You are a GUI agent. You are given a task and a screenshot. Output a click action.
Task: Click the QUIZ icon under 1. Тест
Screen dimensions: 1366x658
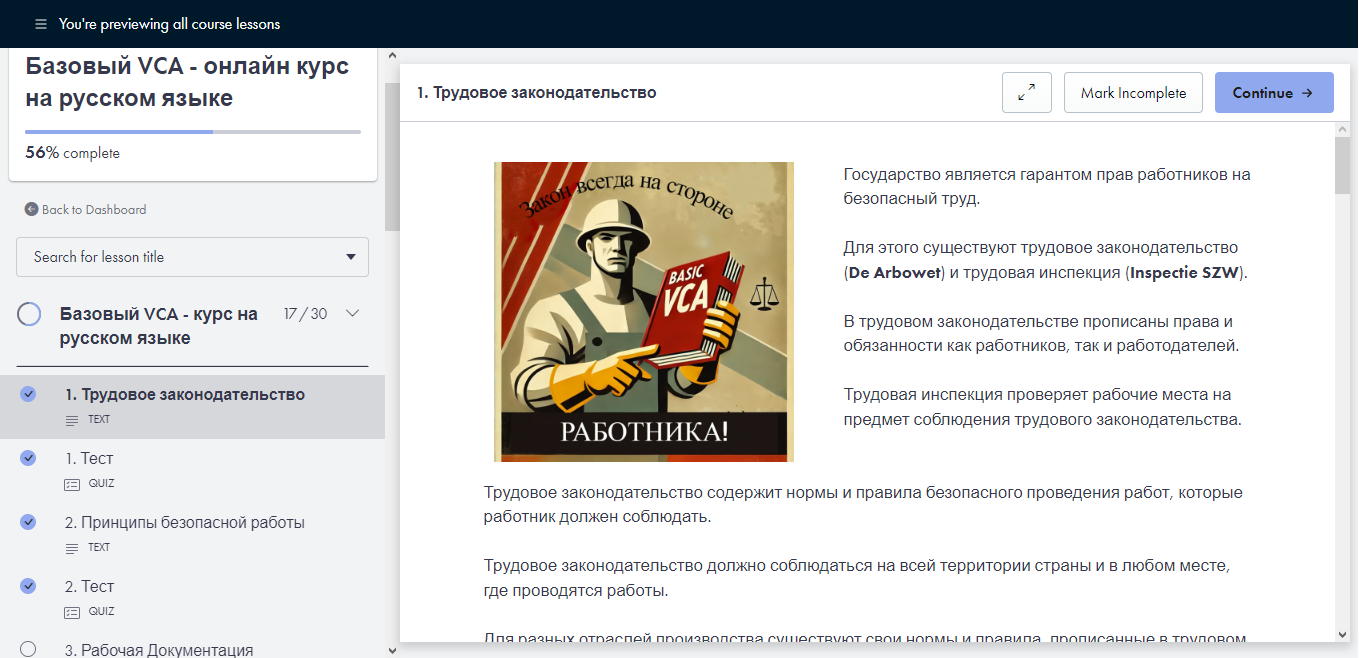coord(71,484)
